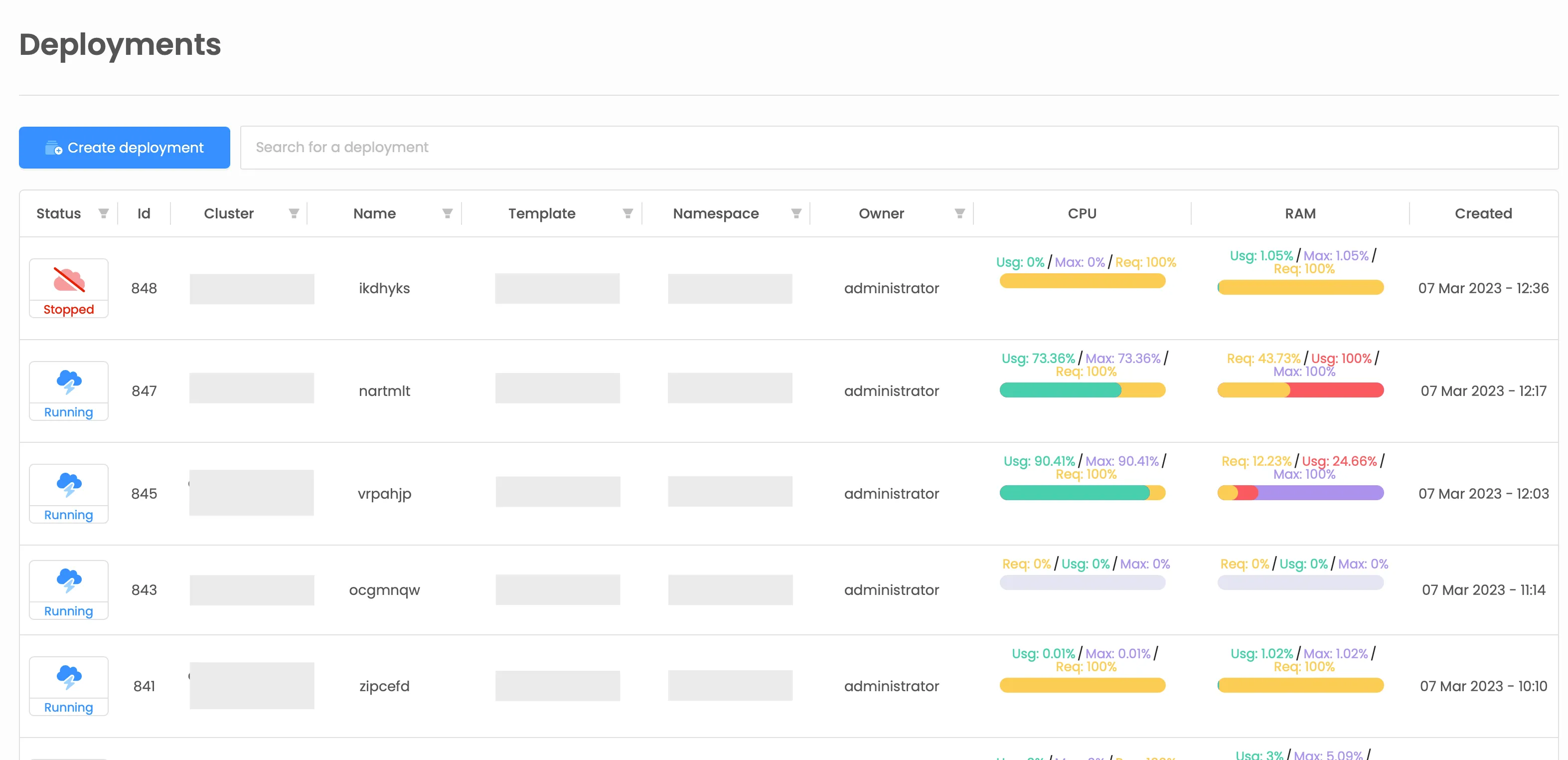Click the created date 07 Mar 2023 - 11:14
This screenshot has width=1568, height=760.
click(x=1483, y=590)
